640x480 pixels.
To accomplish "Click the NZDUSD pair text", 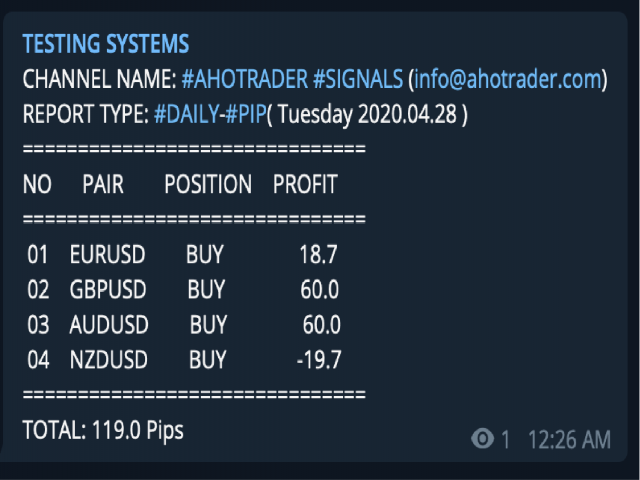I will (109, 360).
